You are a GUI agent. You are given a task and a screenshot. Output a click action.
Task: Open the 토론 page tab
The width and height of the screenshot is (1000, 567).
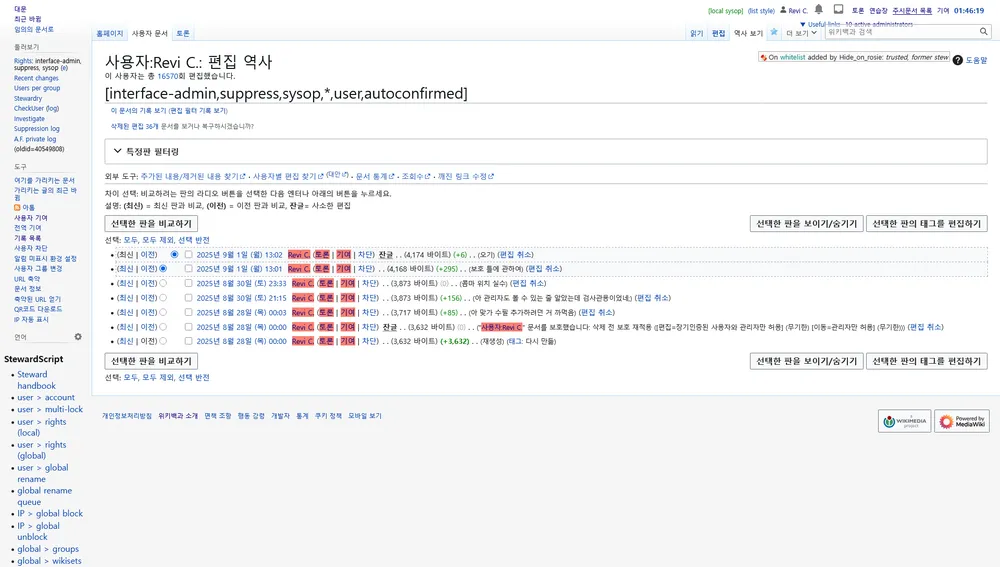click(183, 33)
